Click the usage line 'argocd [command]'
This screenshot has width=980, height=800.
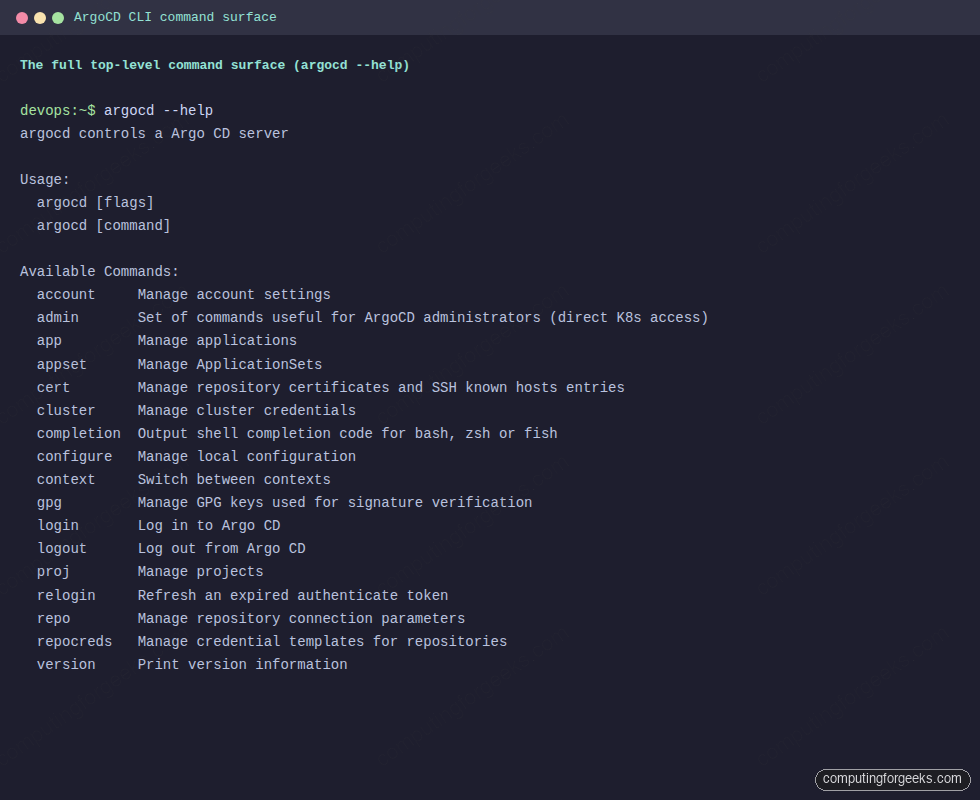103,226
